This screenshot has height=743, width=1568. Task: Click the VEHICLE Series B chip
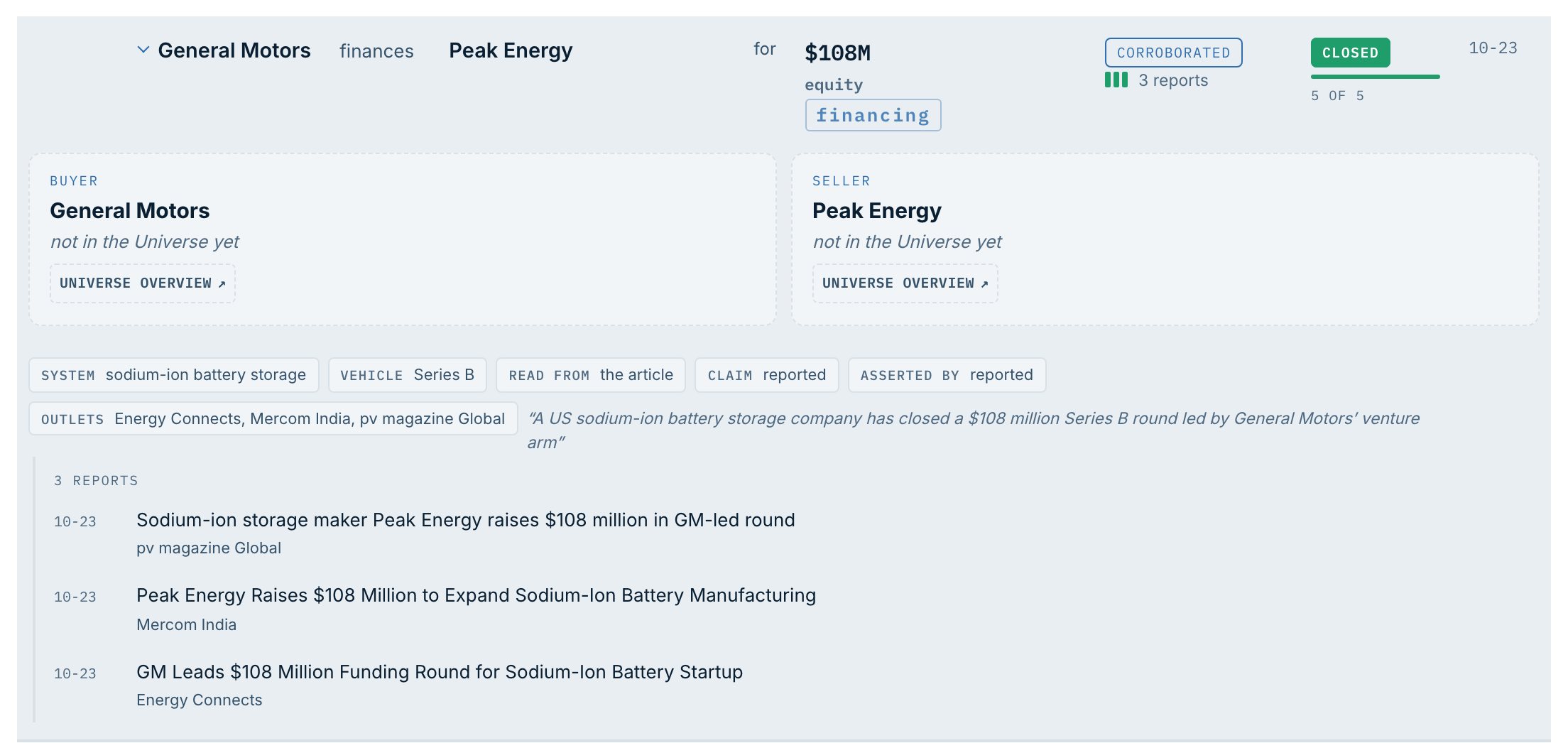408,375
